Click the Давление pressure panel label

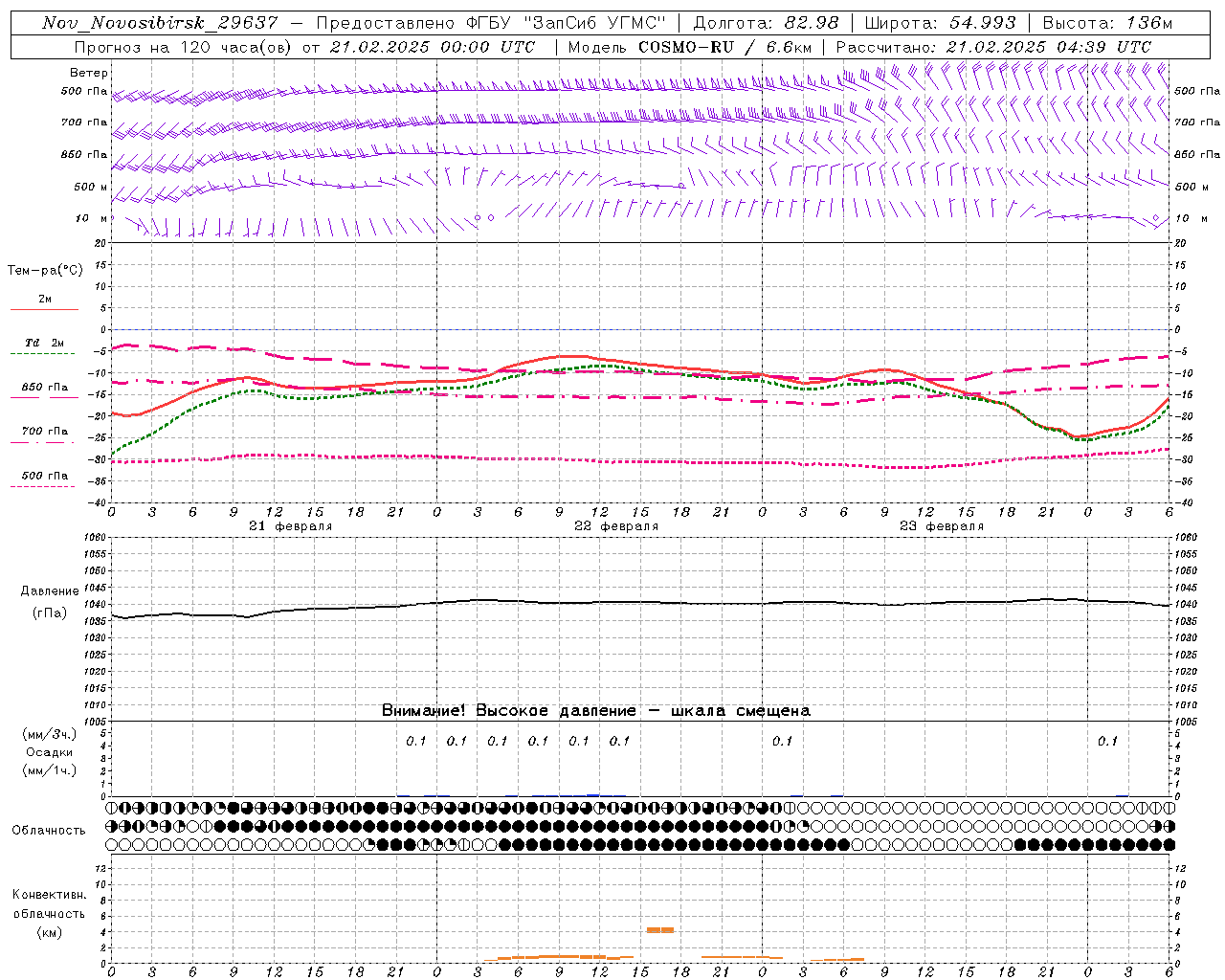[50, 591]
